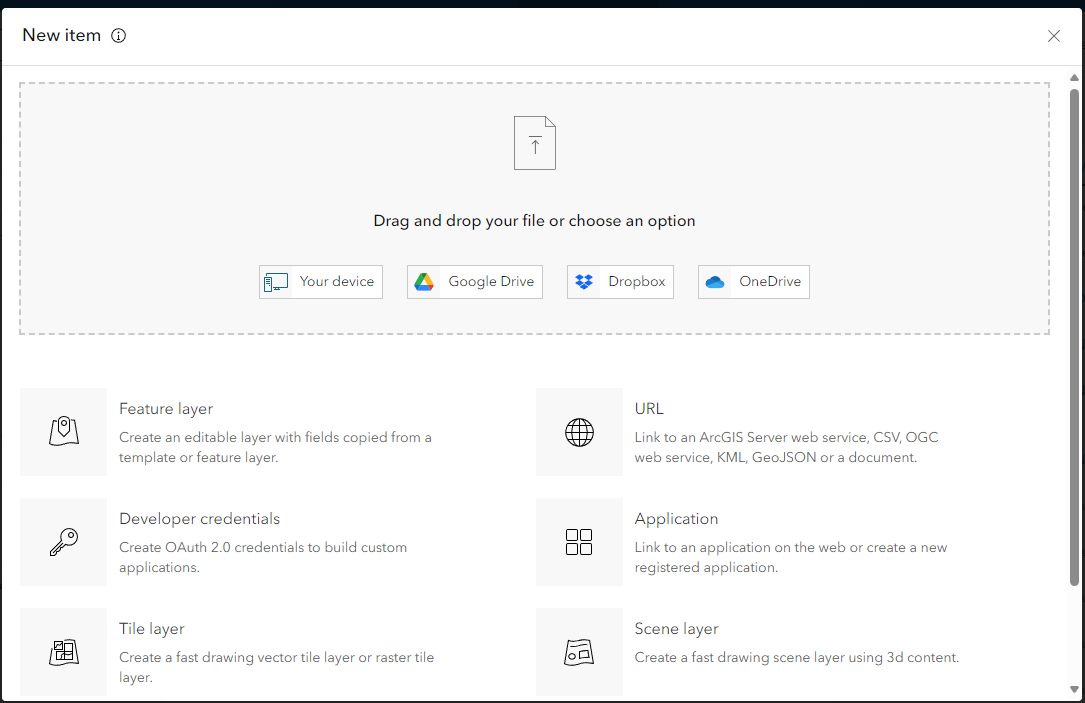Pick OneDrive as upload source

coord(754,282)
